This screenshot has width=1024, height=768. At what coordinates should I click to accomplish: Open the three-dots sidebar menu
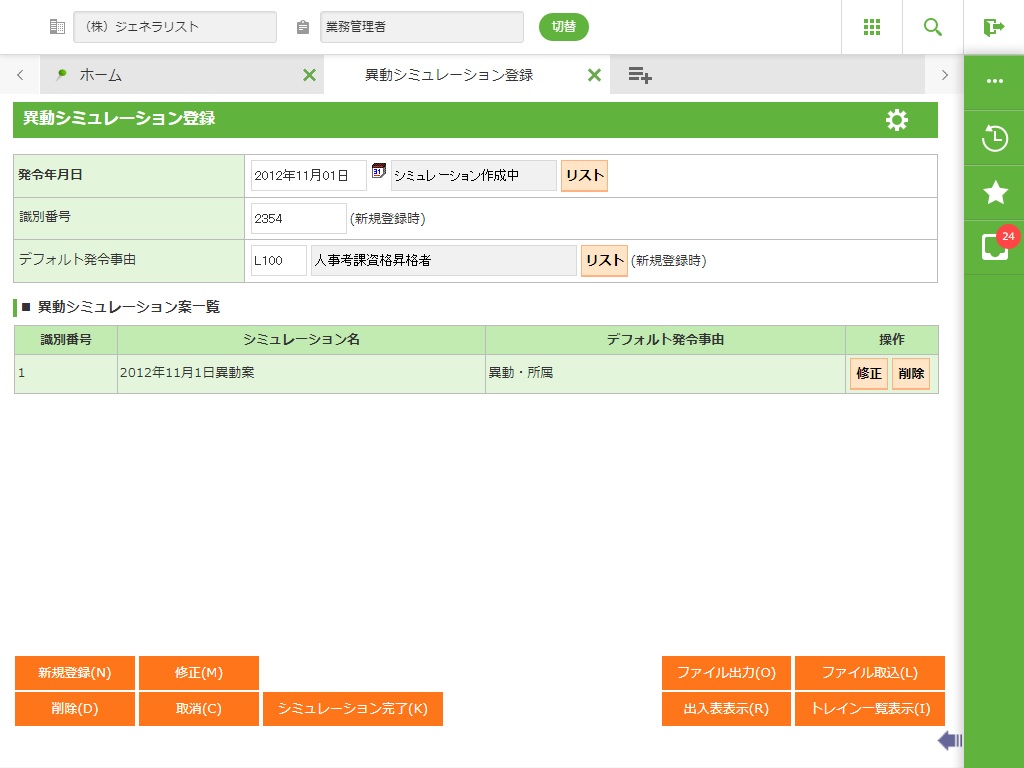tap(994, 81)
